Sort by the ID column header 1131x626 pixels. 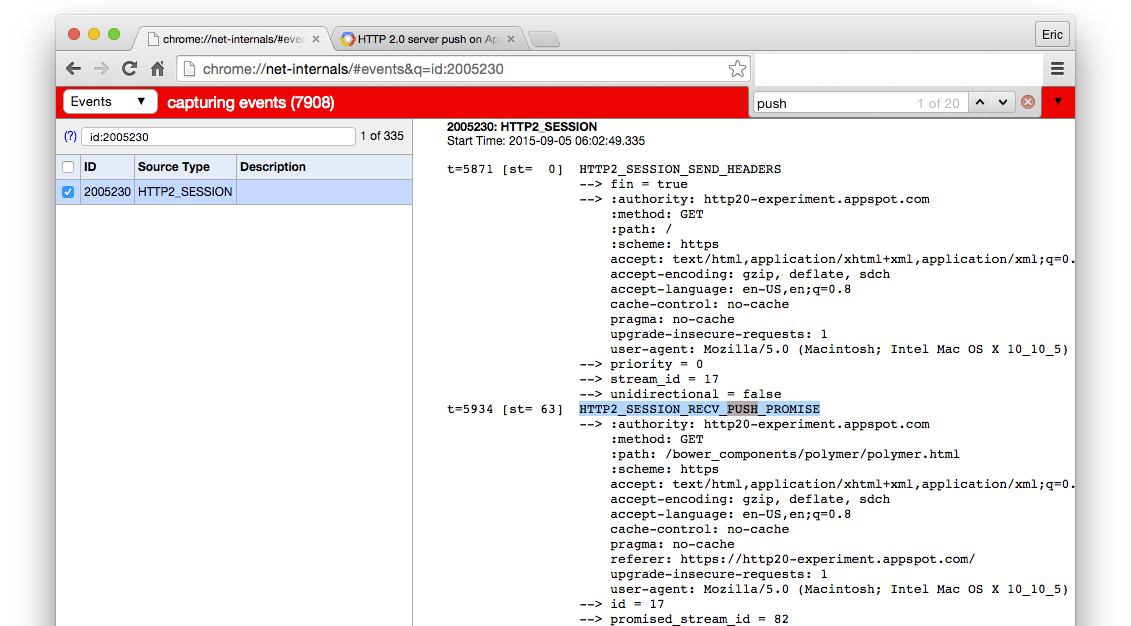[x=107, y=167]
